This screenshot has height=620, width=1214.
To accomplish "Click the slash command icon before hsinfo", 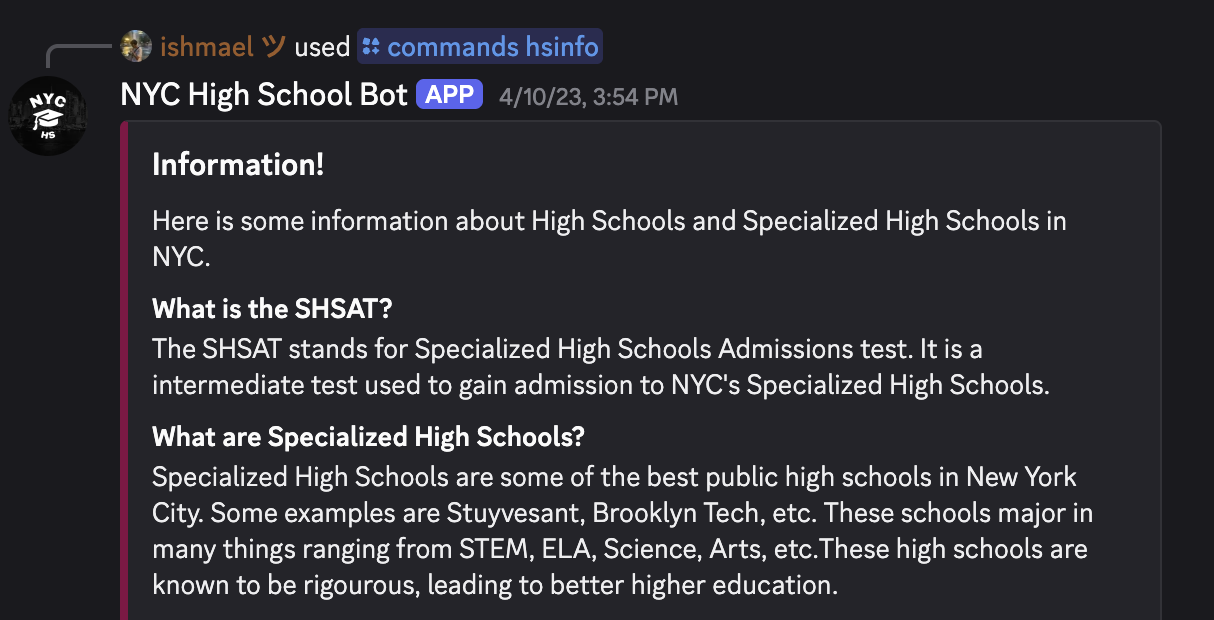I will click(372, 46).
